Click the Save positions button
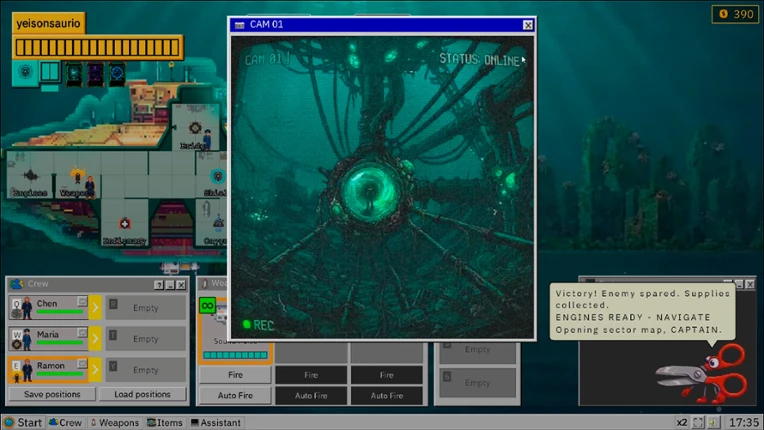Screen dimensions: 764x430 point(52,394)
